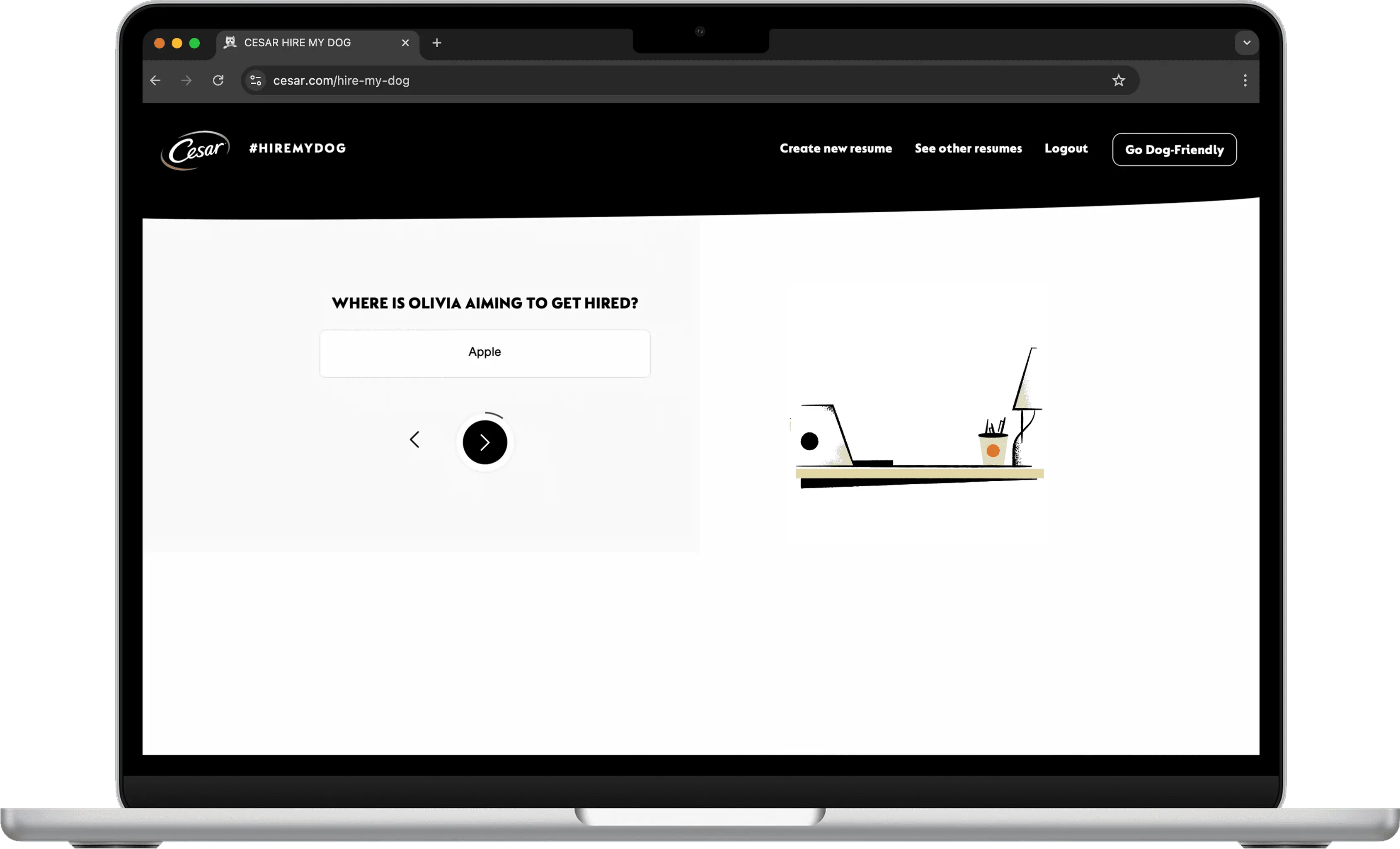Click Logout link
This screenshot has height=849, width=1400.
coord(1066,149)
